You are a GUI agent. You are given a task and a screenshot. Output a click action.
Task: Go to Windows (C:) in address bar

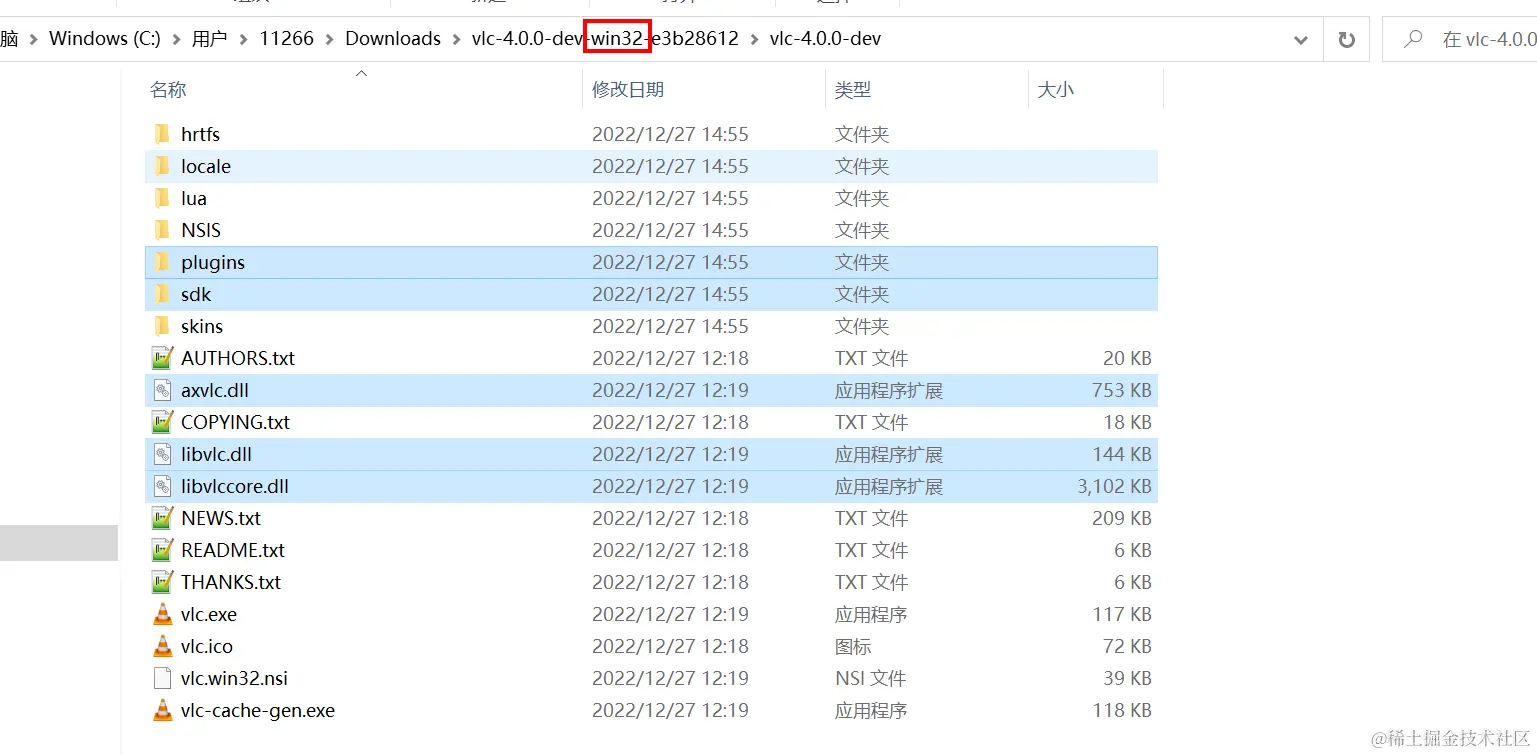pos(105,39)
